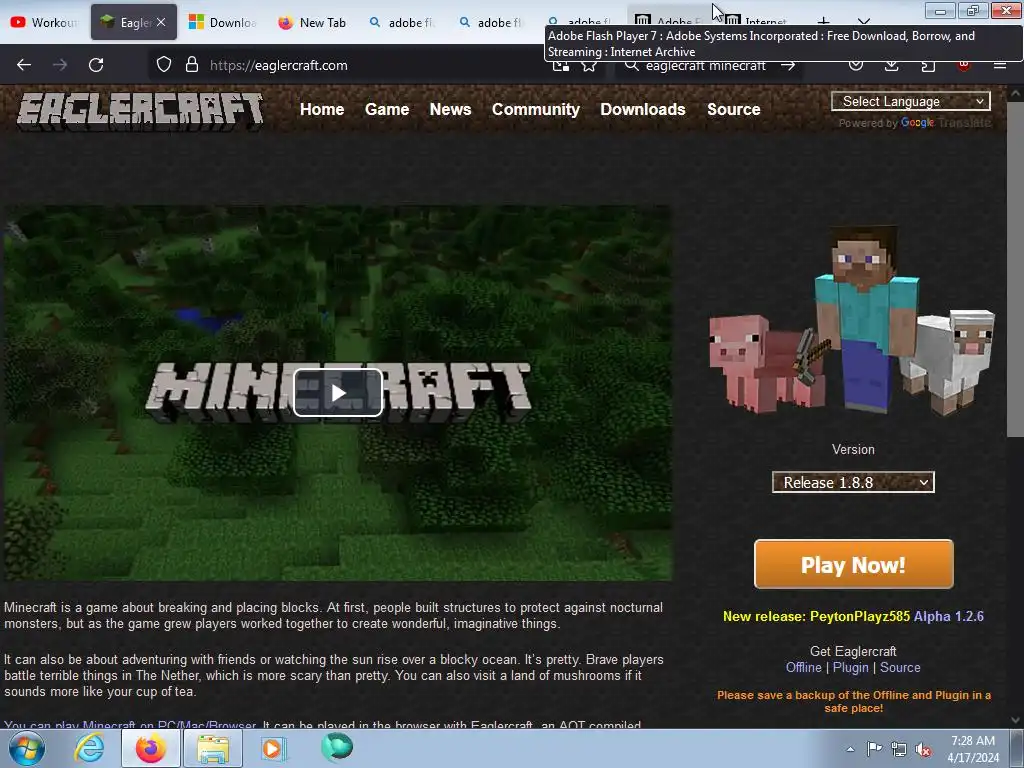This screenshot has width=1024, height=768.
Task: Open the News nav menu item
Action: tap(451, 110)
